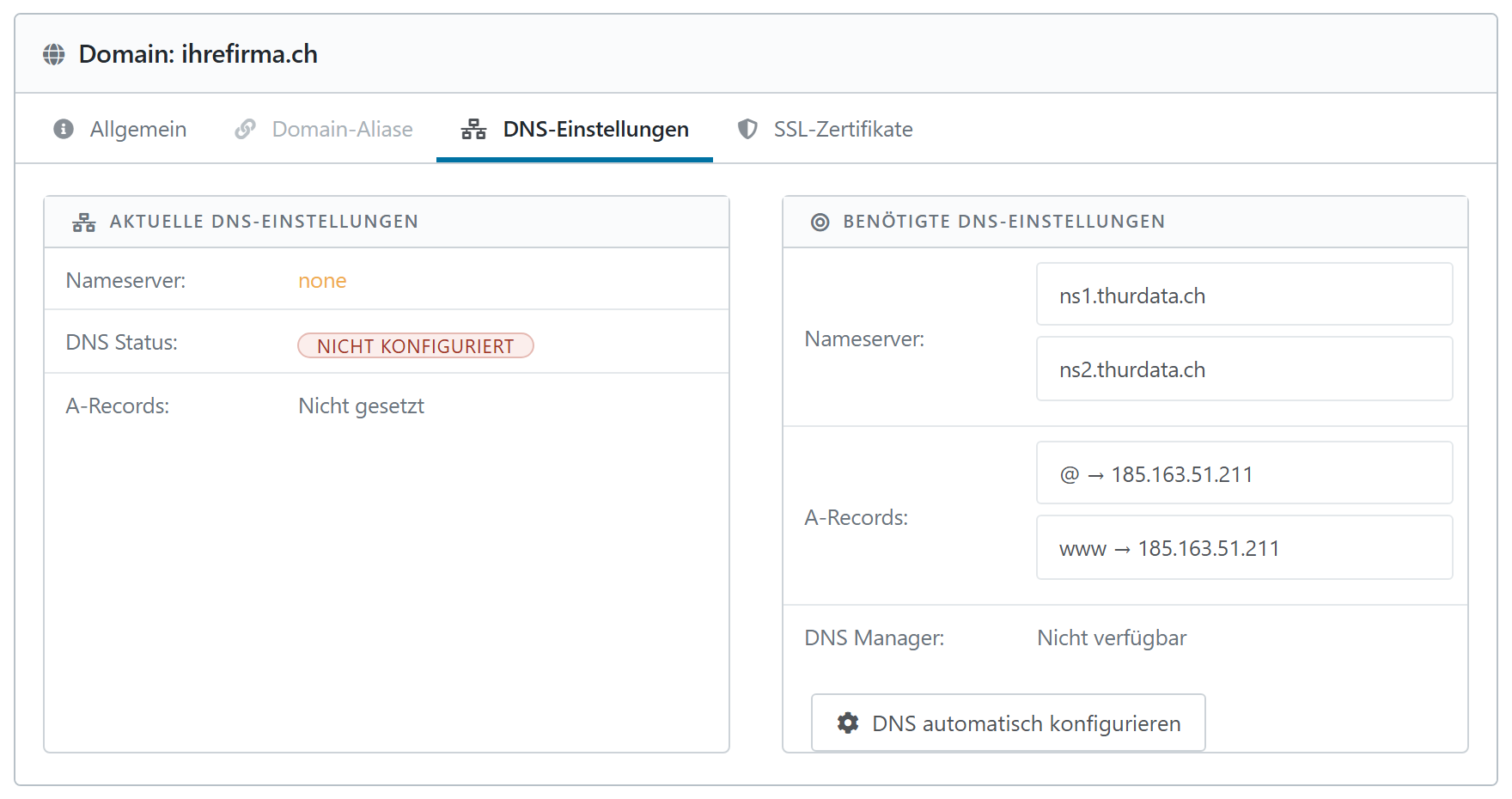Click the globe icon beside Domain title
Viewport: 1512px width, 799px height.
coord(54,54)
